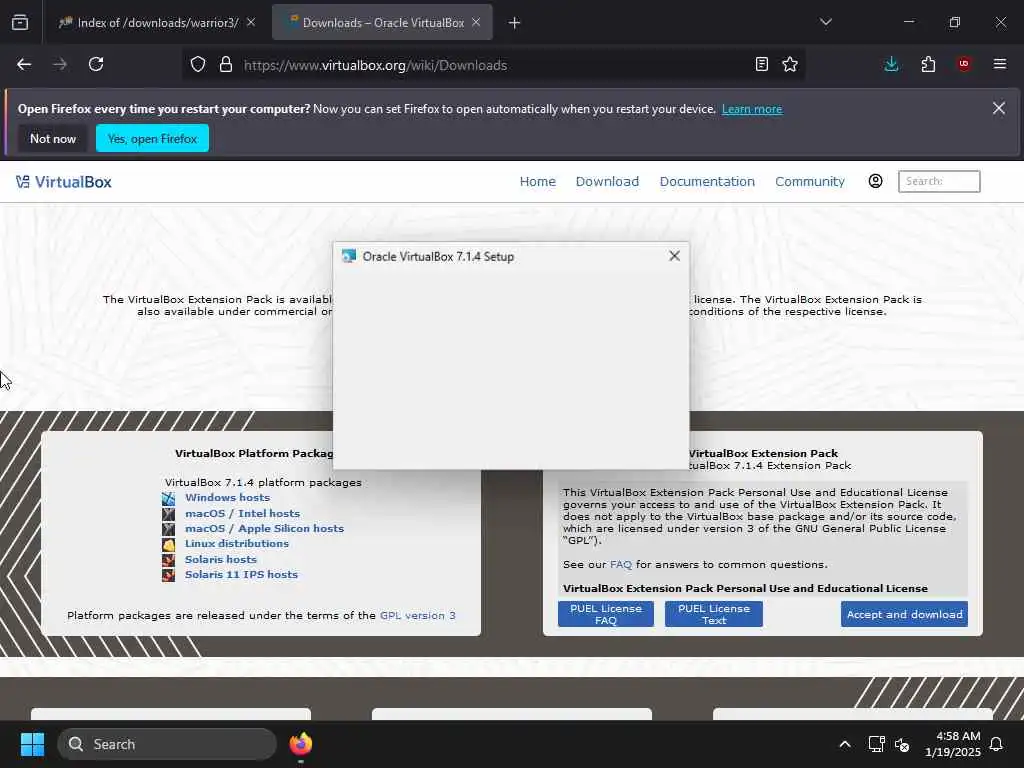Open the FAQ link in Extension Pack card
This screenshot has height=768, width=1024.
tap(620, 564)
